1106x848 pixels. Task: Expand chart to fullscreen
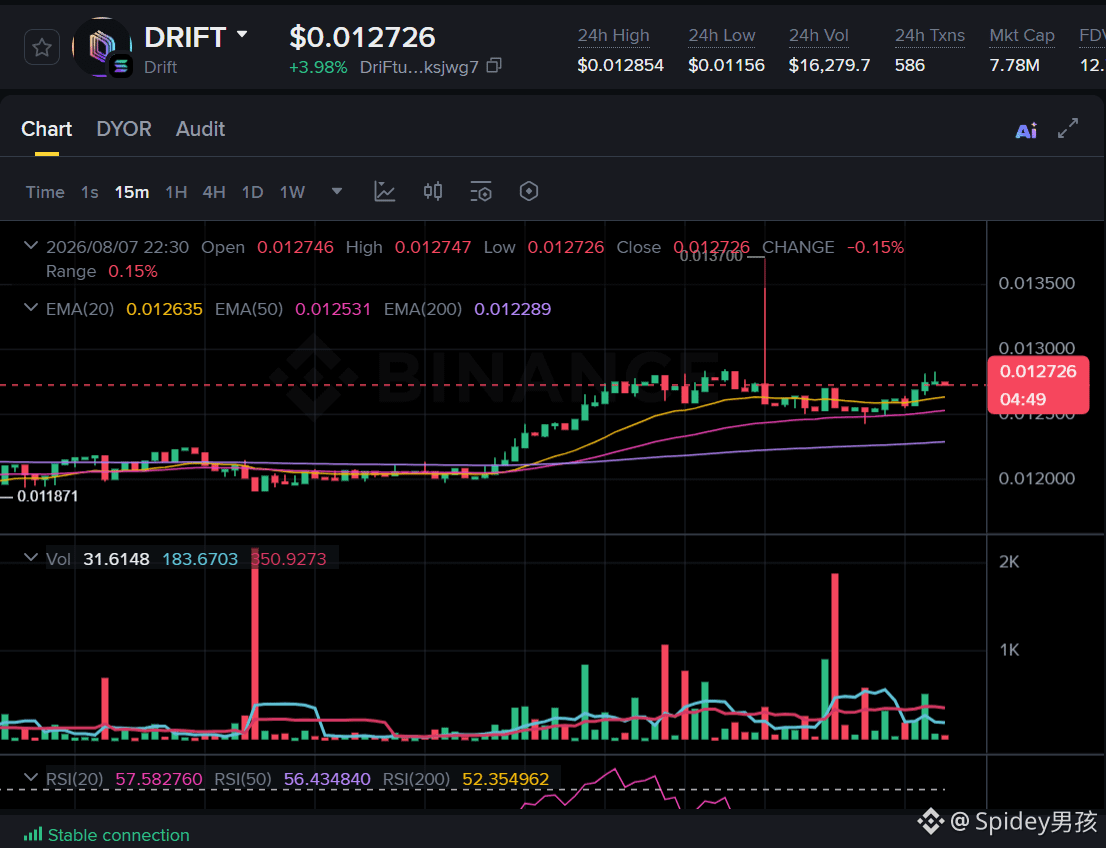pos(1068,128)
